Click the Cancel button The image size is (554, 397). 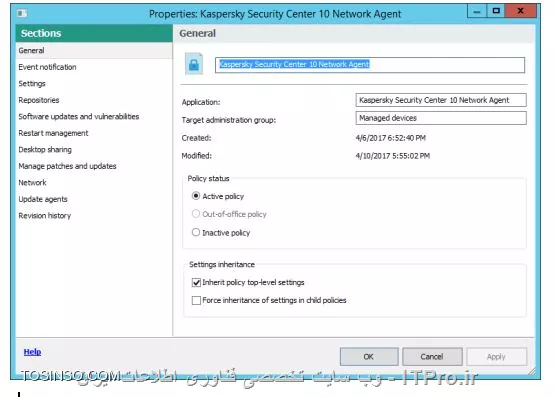click(x=432, y=356)
